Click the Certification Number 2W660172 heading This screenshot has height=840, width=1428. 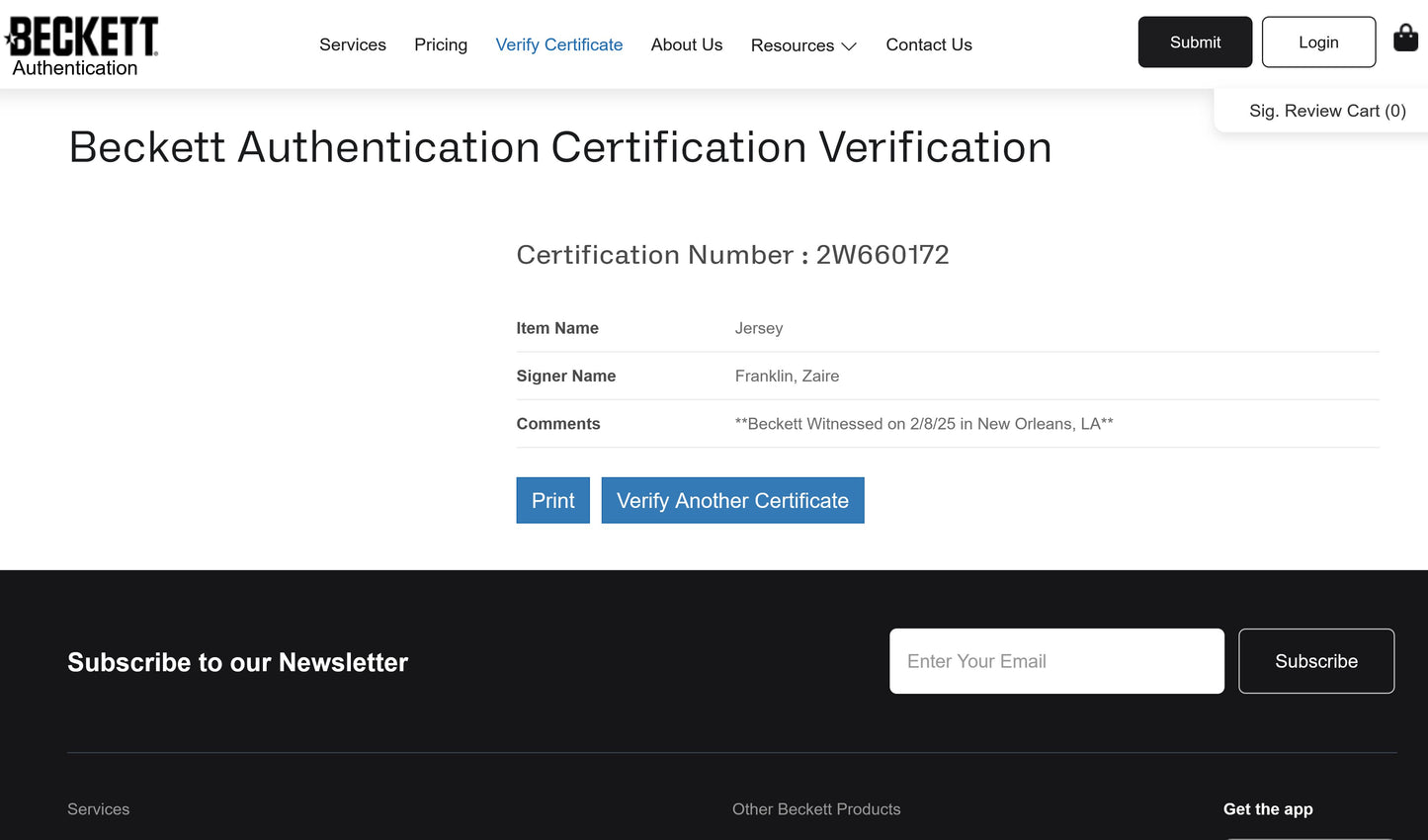(732, 255)
